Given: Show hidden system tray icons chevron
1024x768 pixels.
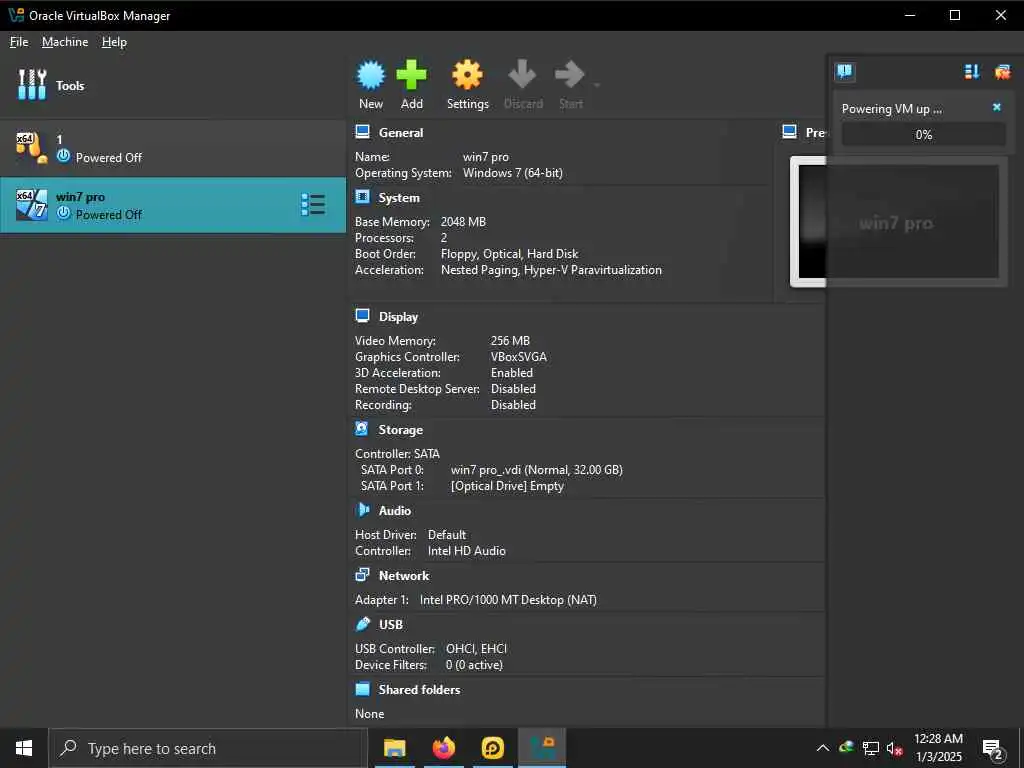Looking at the screenshot, I should tap(823, 748).
